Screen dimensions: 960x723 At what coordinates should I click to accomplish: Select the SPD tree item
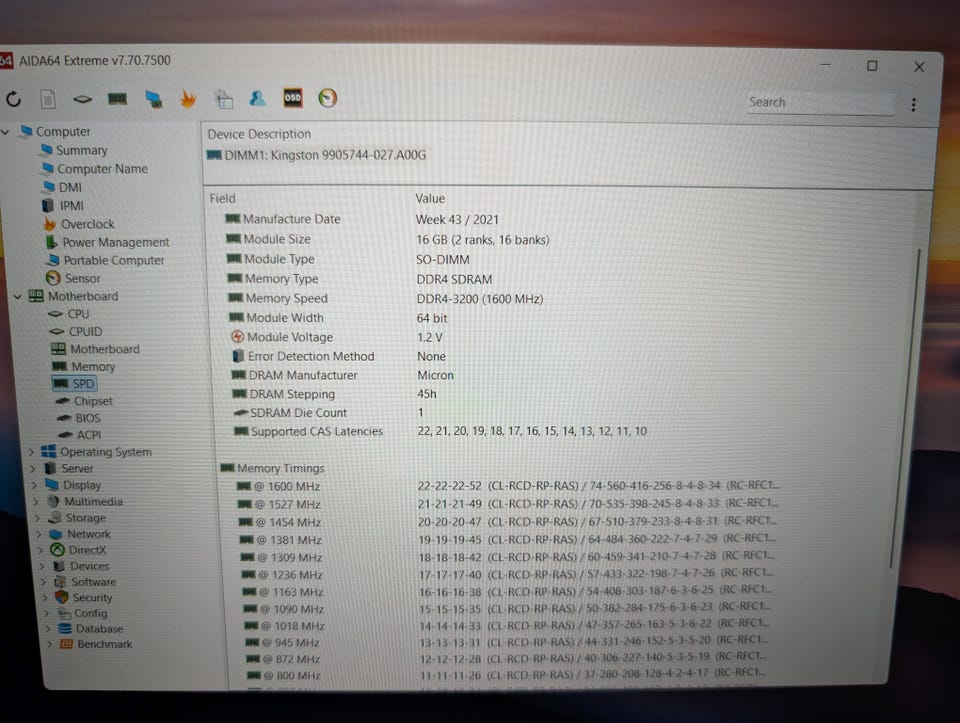(x=75, y=384)
